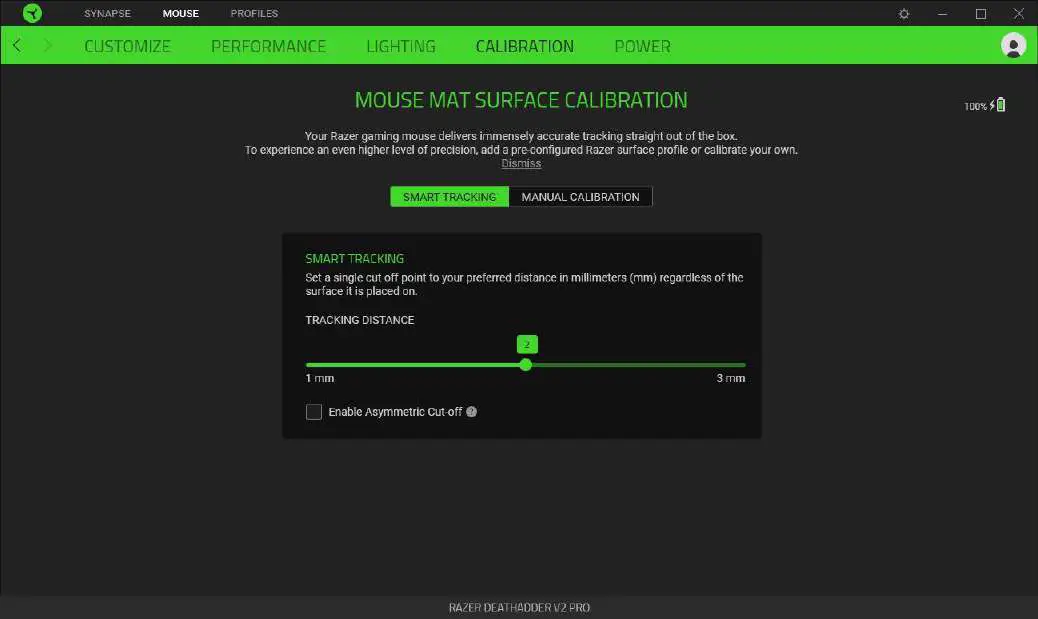Image resolution: width=1038 pixels, height=619 pixels.
Task: Click the Razer DeathAdder V2 Pro label
Action: (x=519, y=608)
